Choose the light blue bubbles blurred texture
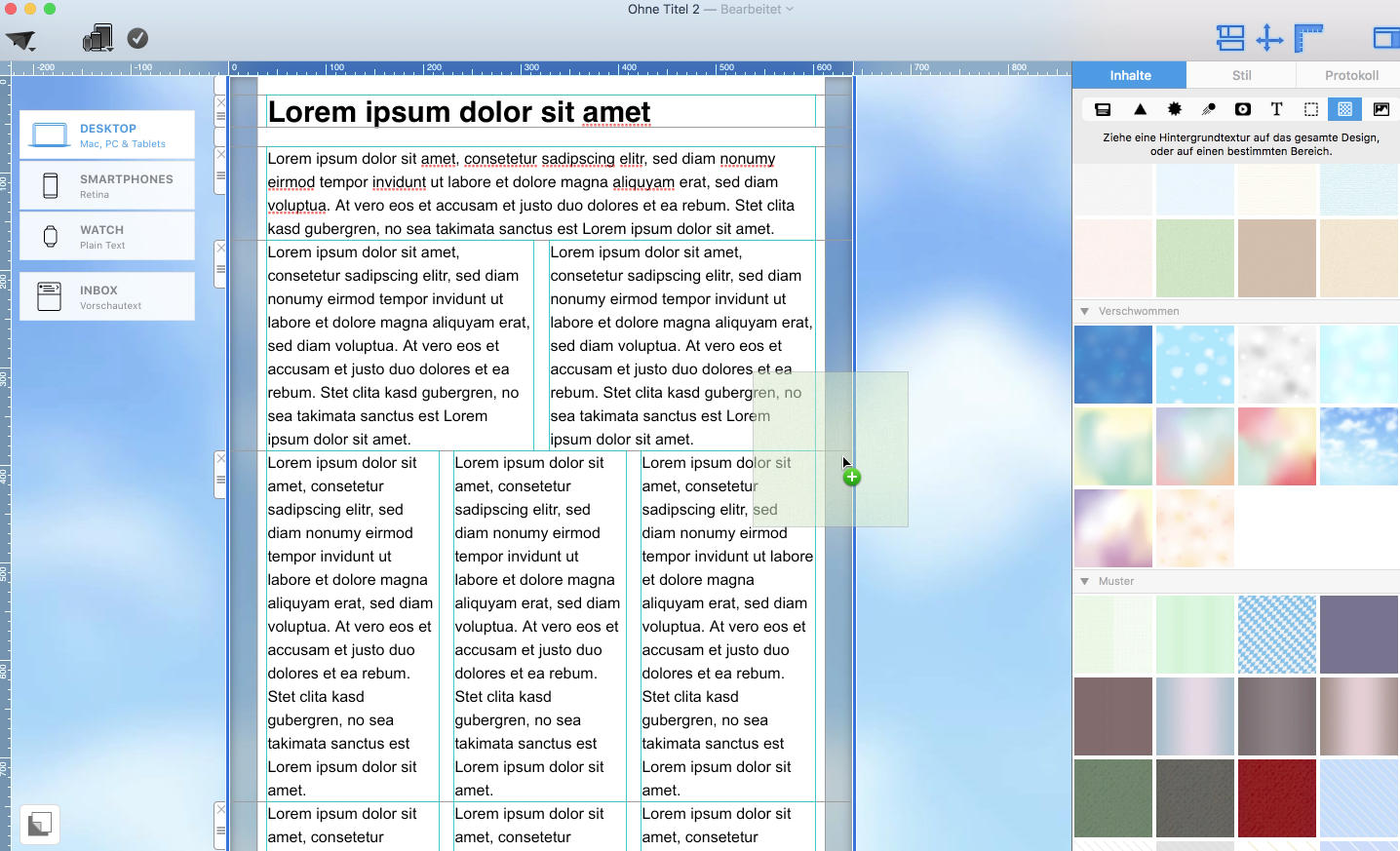1400x851 pixels. pyautogui.click(x=1195, y=365)
